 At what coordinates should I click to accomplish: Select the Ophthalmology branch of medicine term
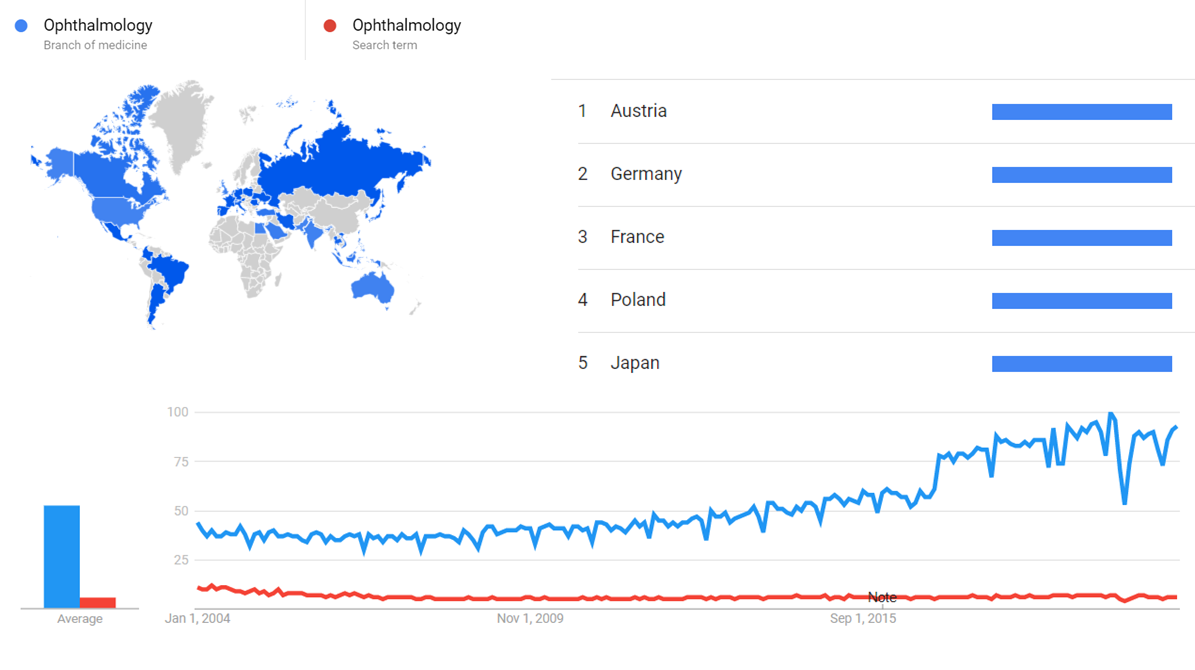tap(98, 26)
